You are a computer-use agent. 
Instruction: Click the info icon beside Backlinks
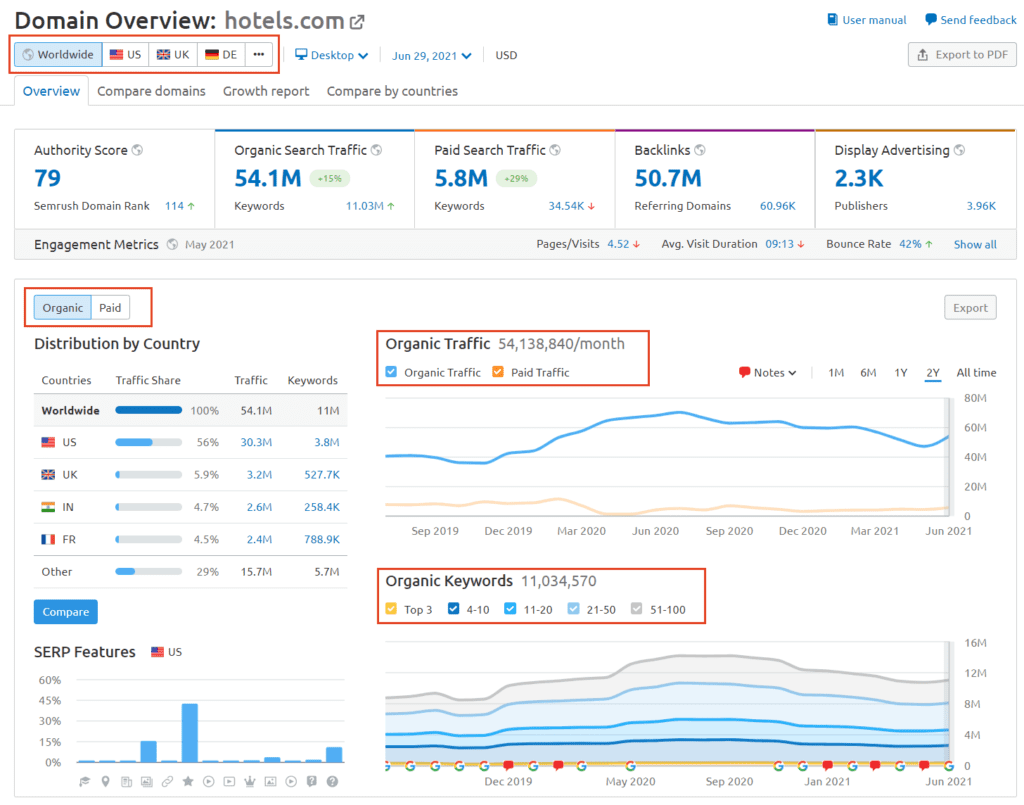(x=700, y=150)
